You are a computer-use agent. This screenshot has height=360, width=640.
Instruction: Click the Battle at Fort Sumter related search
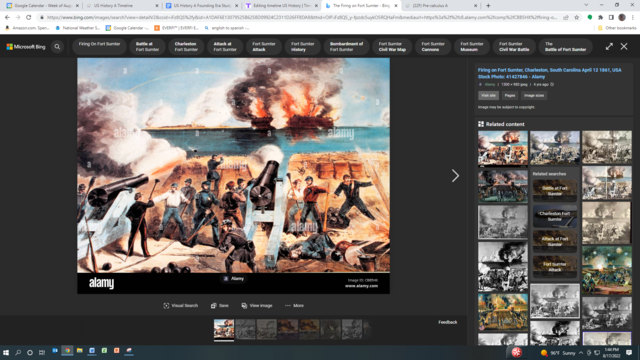(x=555, y=191)
